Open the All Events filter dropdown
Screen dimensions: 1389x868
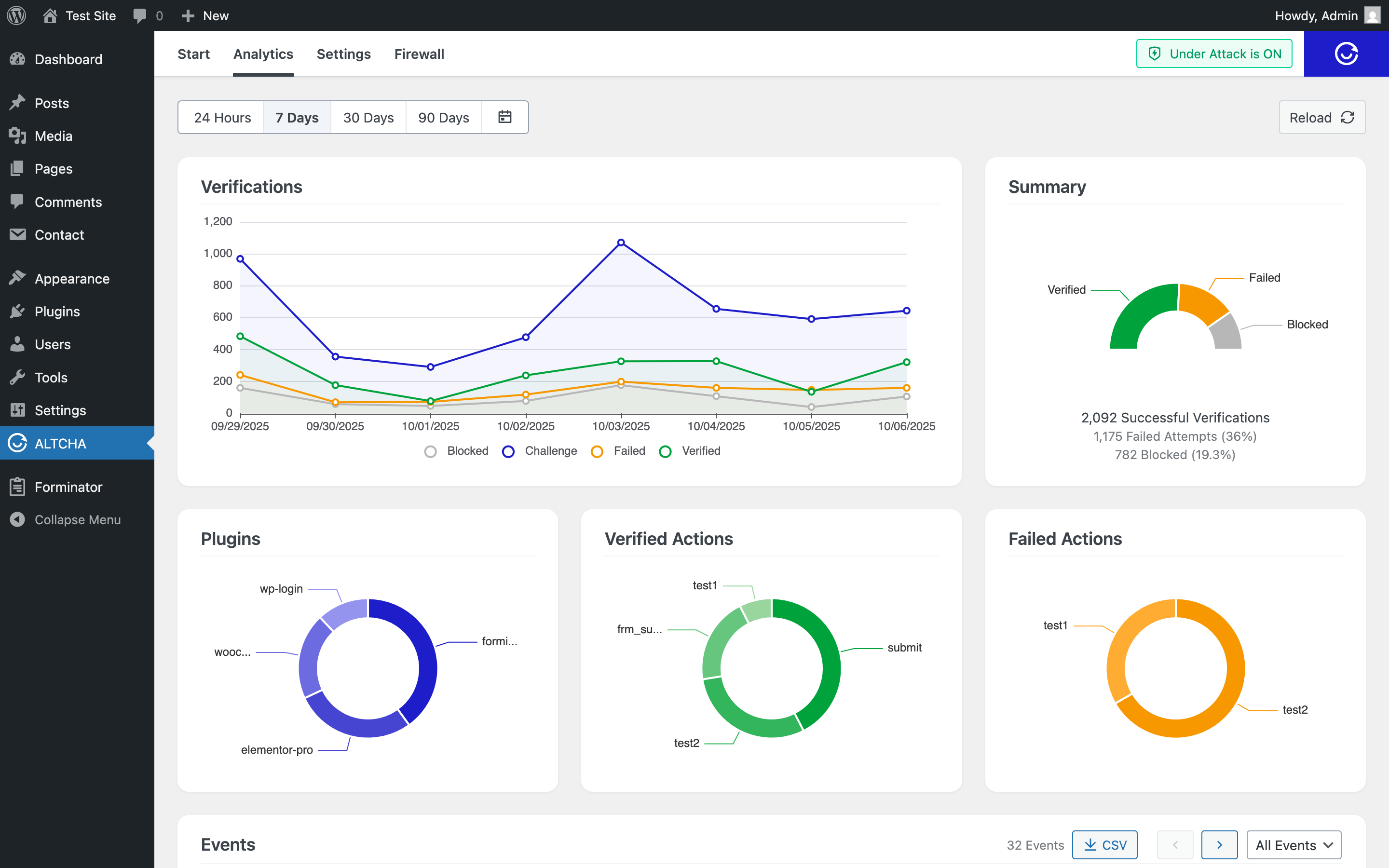pos(1293,844)
